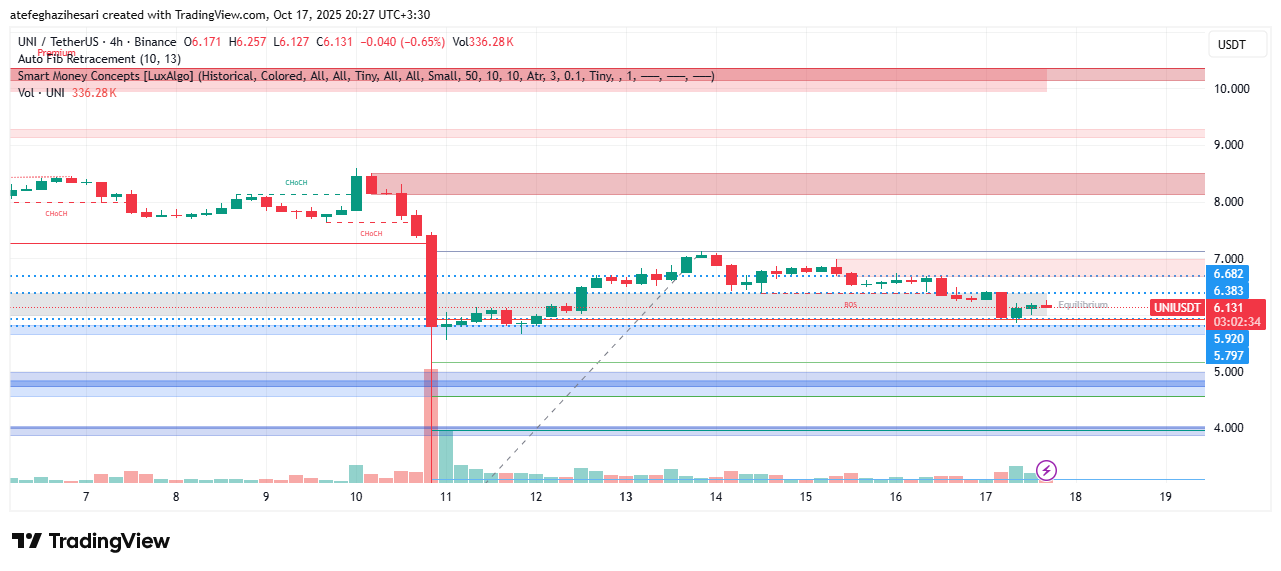The image size is (1281, 571).
Task: Select the Auto Fib Retracement indicator legend
Action: tap(98, 58)
